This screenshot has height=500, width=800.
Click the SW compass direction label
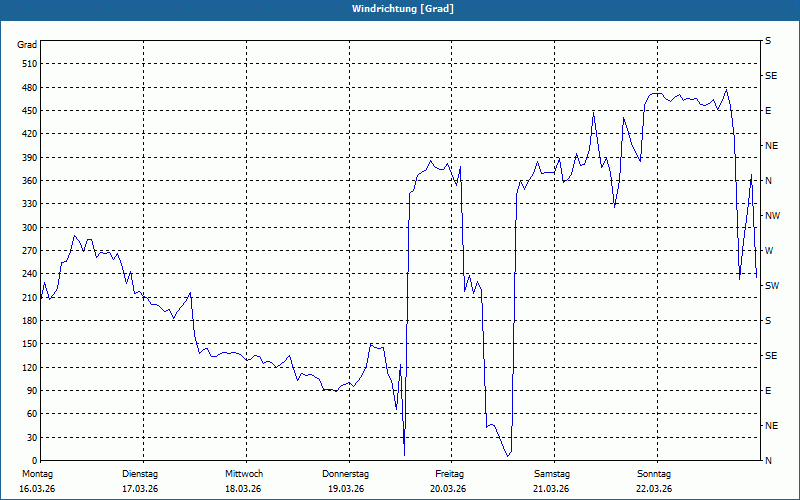[x=772, y=286]
